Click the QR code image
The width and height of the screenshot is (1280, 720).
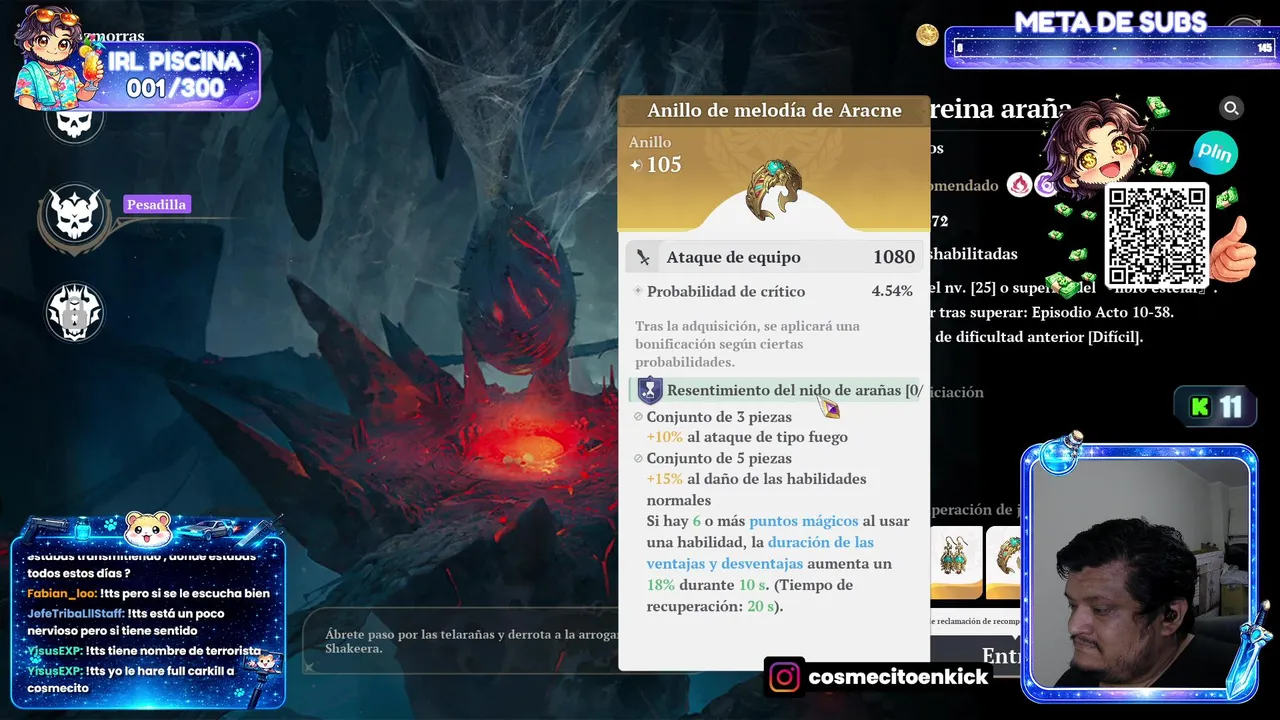click(x=1157, y=235)
